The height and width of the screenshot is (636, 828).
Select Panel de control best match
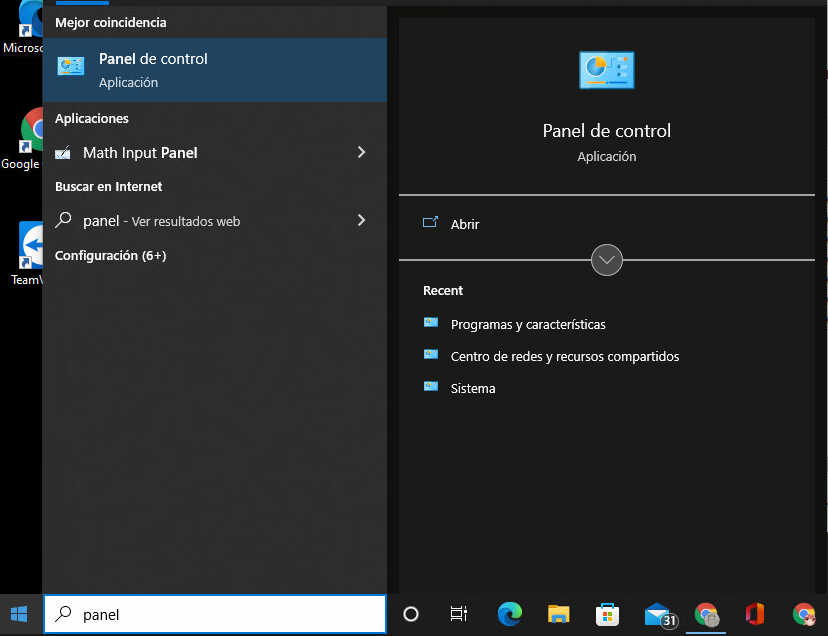214,70
